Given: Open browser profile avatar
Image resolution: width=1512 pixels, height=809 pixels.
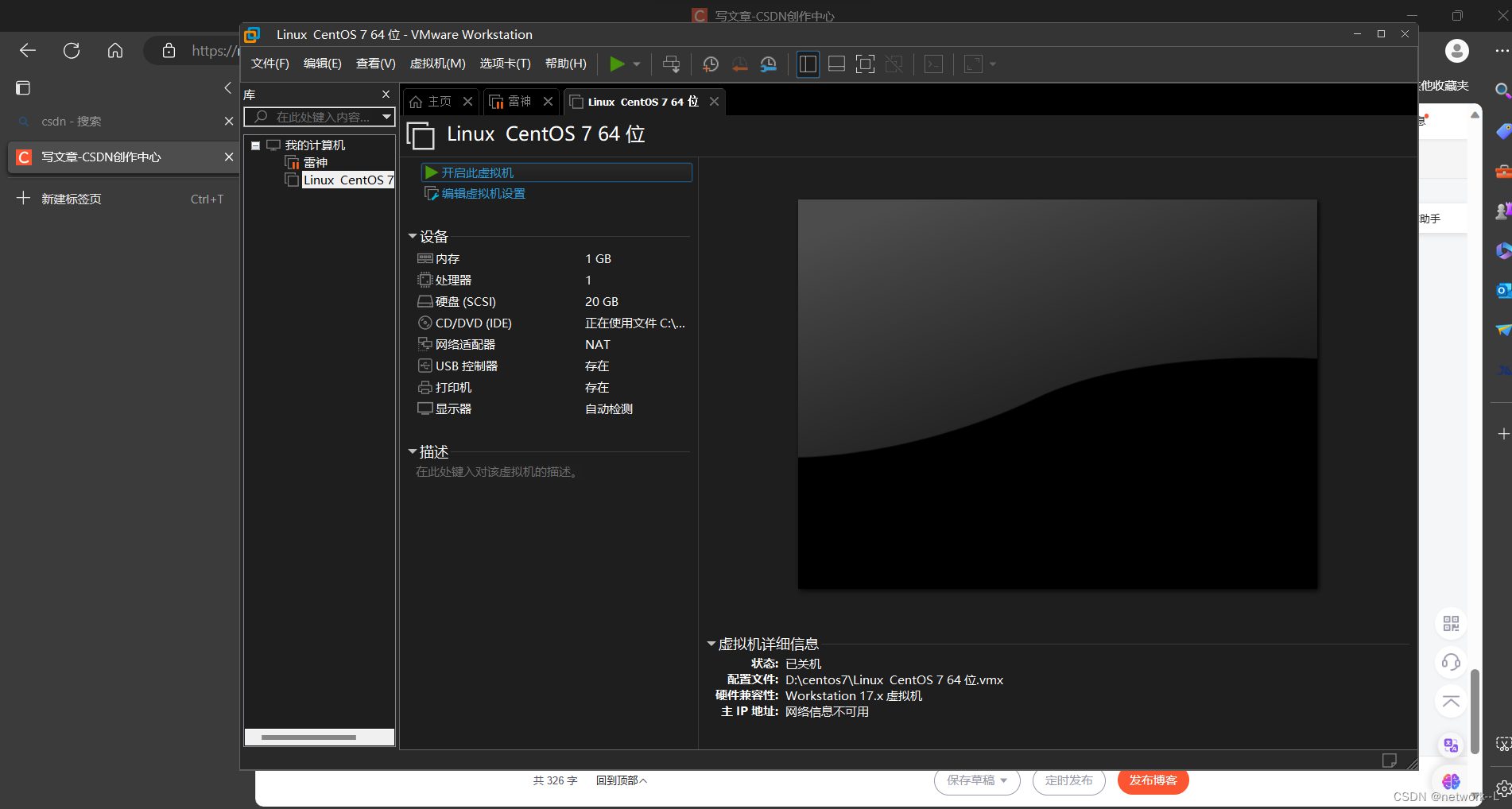Looking at the screenshot, I should pyautogui.click(x=1456, y=51).
